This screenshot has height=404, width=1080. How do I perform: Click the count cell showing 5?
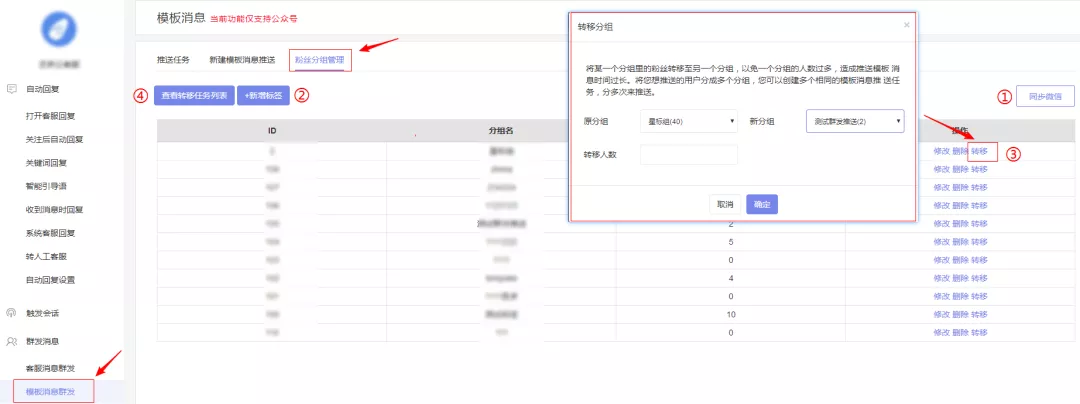pos(730,242)
